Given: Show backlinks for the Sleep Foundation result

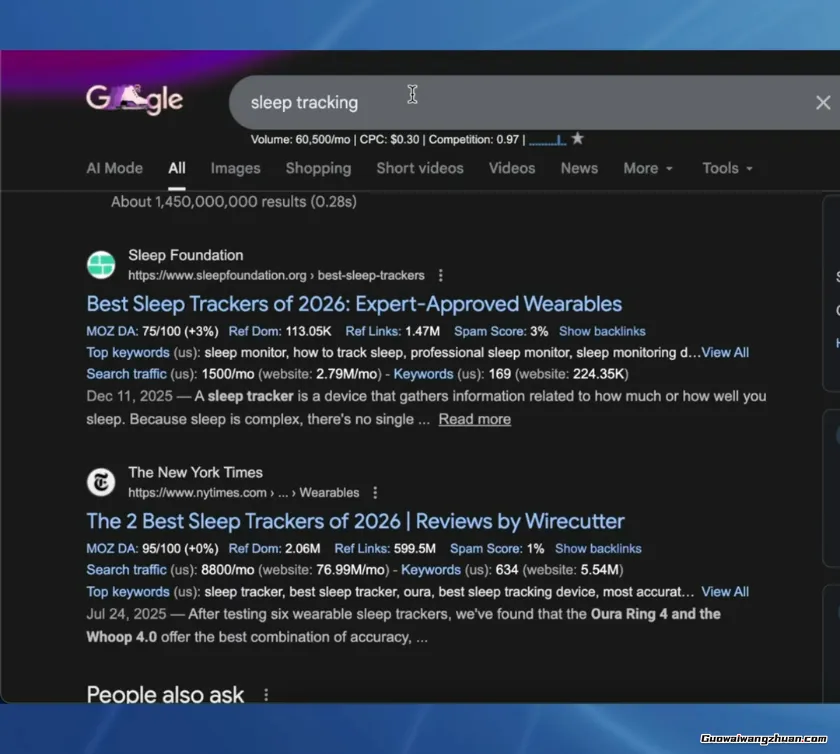Looking at the screenshot, I should (602, 331).
